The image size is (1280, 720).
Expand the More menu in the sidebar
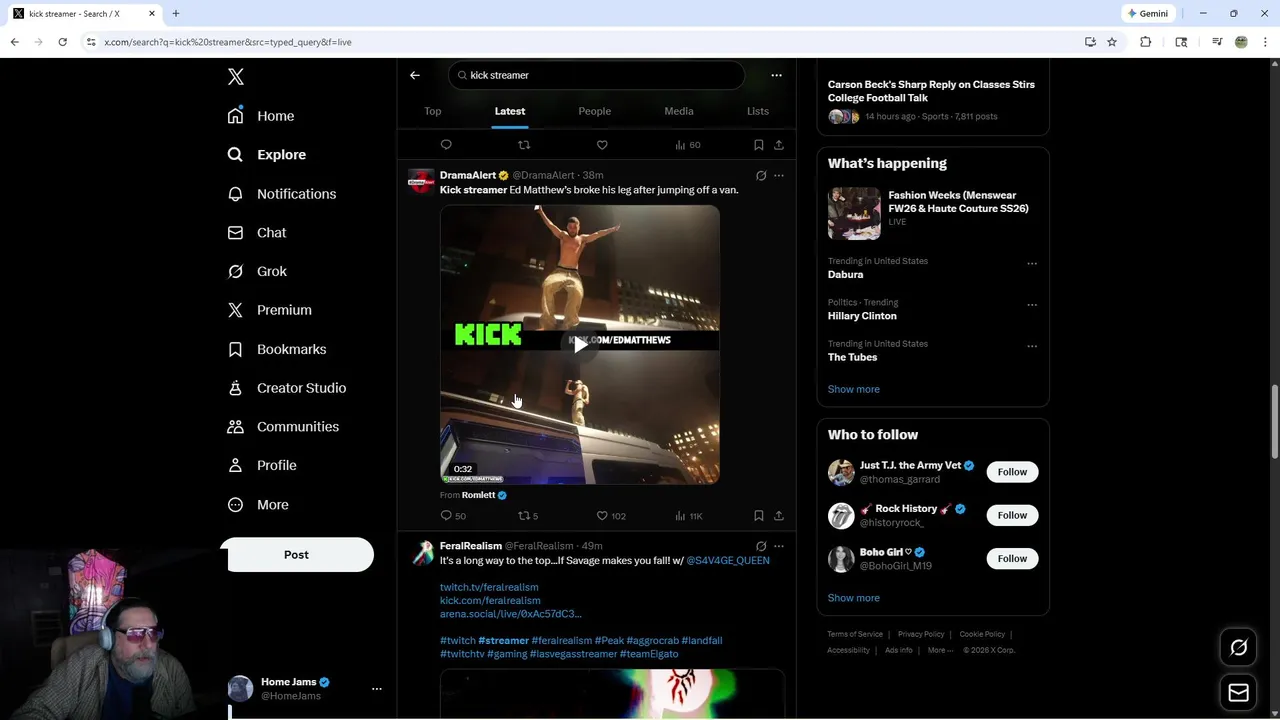(x=258, y=505)
